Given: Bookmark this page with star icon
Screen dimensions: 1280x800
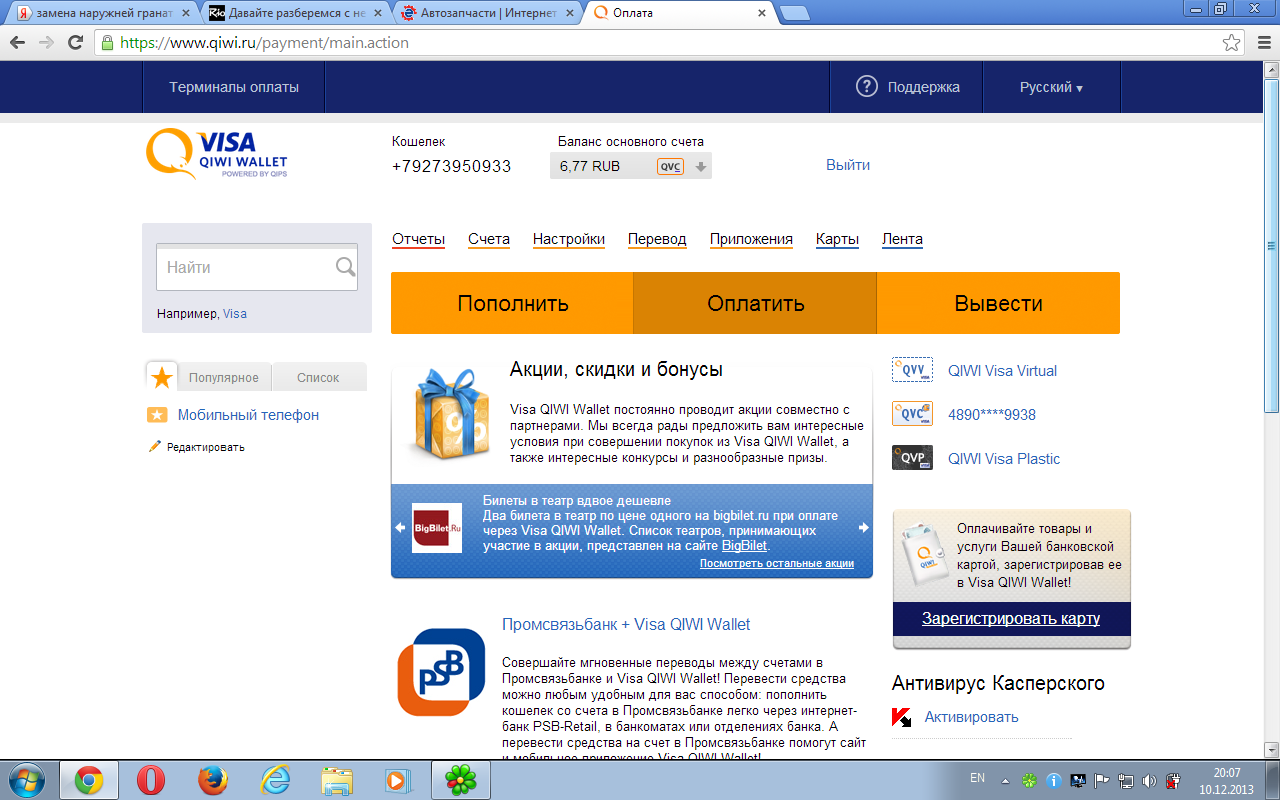Looking at the screenshot, I should (x=1232, y=43).
